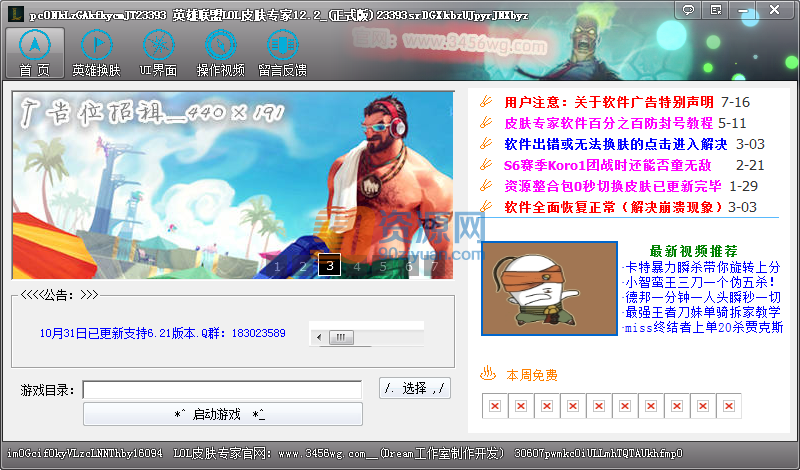Open video miss终结者上单20杀贾克斯
Image resolution: width=800 pixels, height=470 pixels.
click(704, 327)
